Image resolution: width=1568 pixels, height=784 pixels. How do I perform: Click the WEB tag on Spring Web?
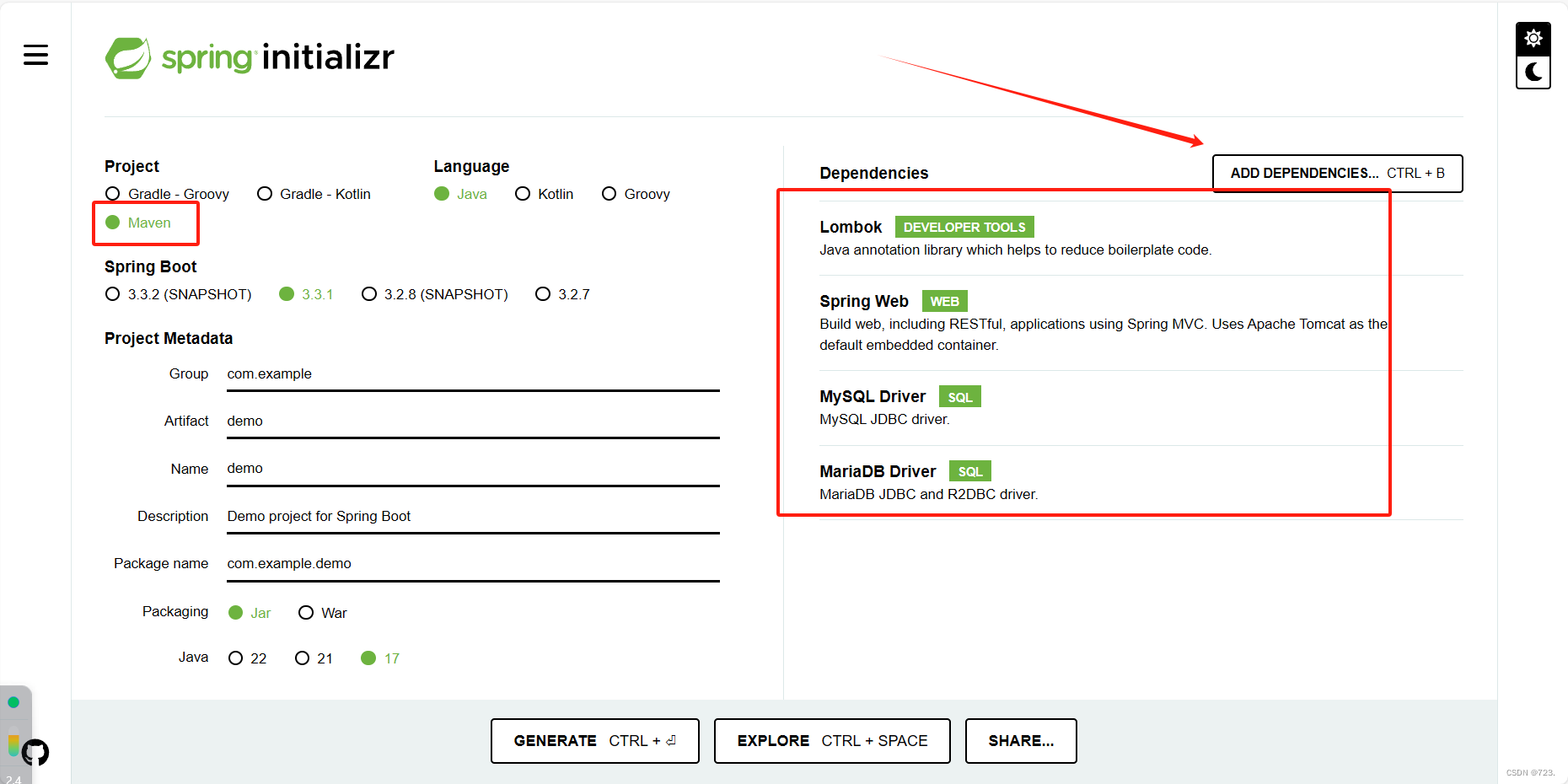click(x=944, y=301)
